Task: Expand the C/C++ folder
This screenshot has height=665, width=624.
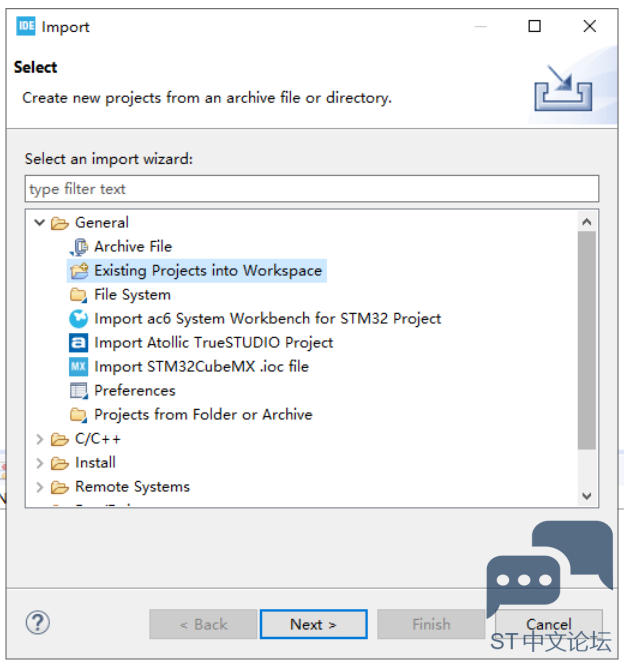Action: click(x=39, y=439)
